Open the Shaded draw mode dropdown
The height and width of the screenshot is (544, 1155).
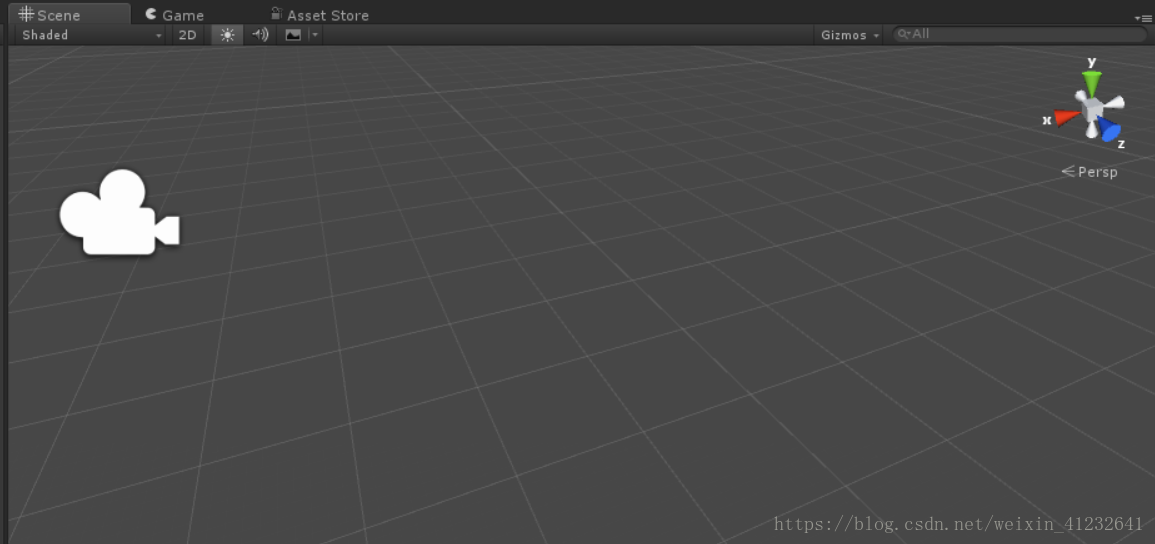pyautogui.click(x=91, y=35)
